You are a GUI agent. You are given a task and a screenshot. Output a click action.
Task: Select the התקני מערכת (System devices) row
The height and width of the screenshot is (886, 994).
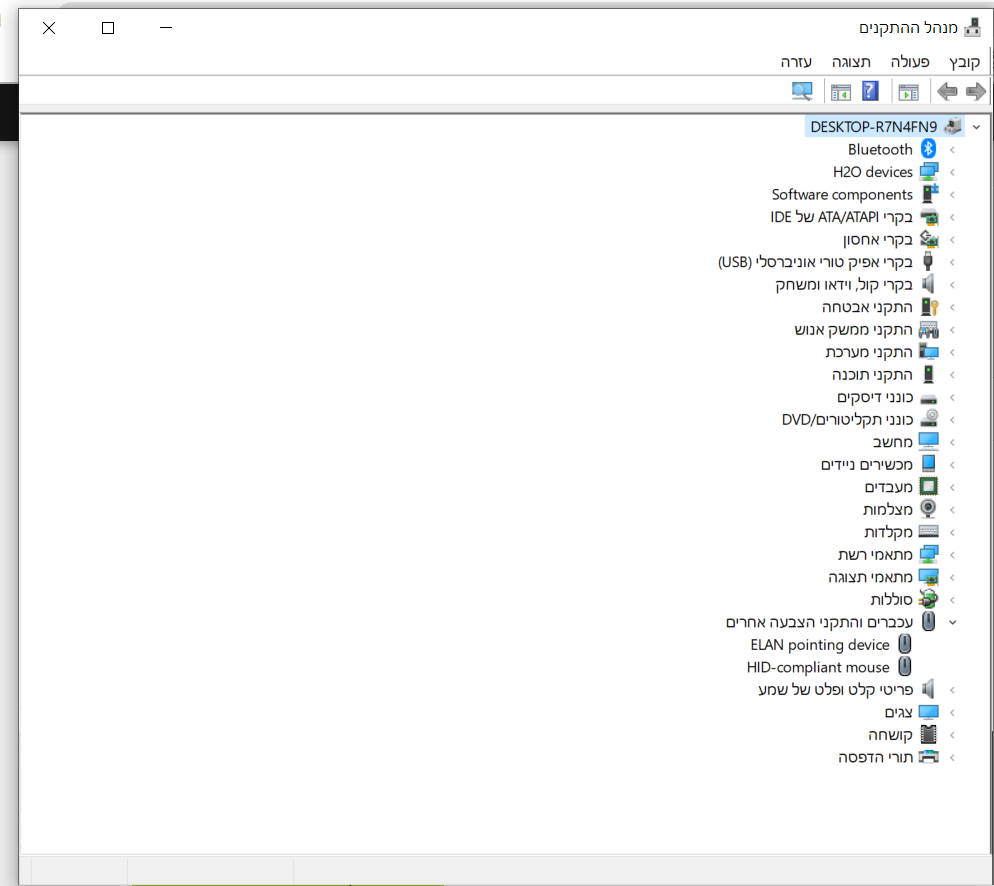point(869,352)
